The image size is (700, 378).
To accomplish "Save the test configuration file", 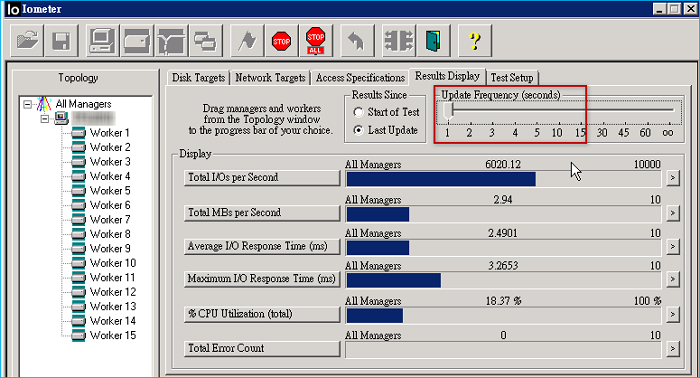I will [x=61, y=41].
